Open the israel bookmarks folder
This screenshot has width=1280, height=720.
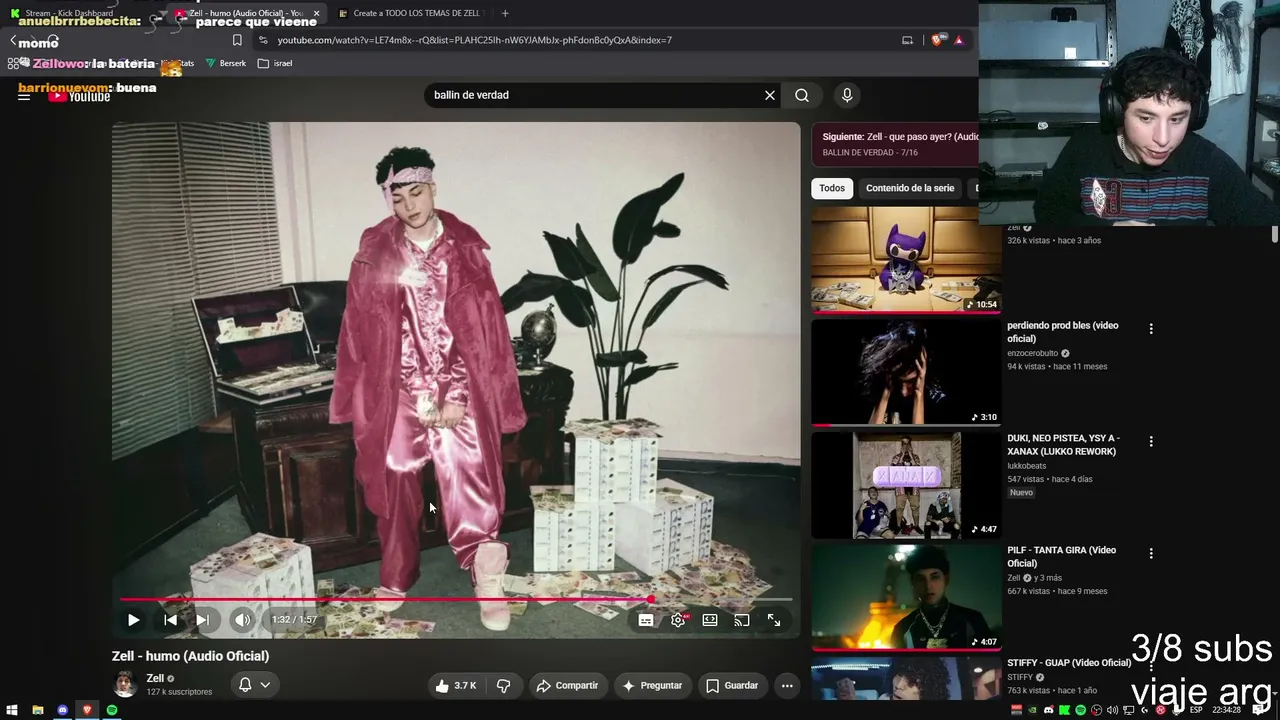click(275, 63)
